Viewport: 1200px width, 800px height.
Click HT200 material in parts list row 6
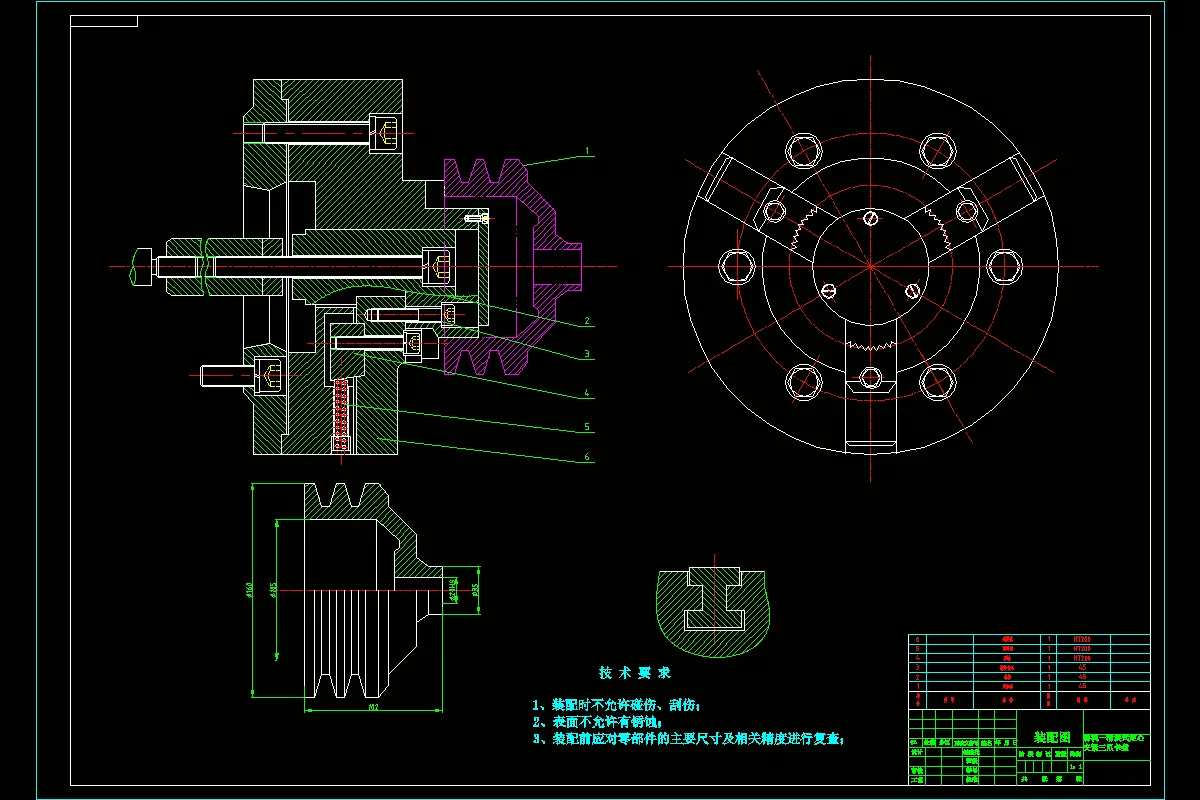click(1082, 638)
